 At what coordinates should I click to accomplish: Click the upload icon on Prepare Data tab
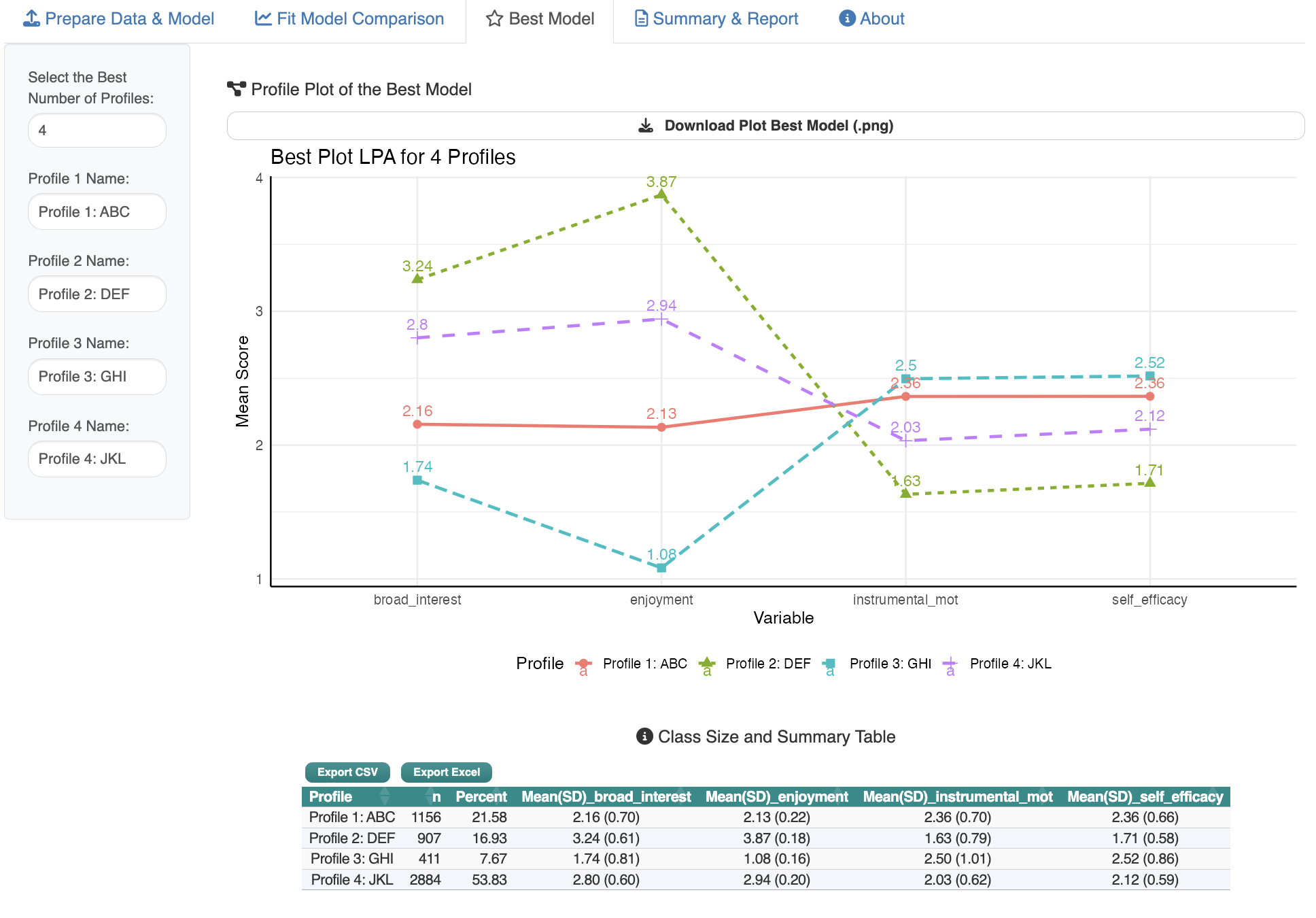click(31, 18)
